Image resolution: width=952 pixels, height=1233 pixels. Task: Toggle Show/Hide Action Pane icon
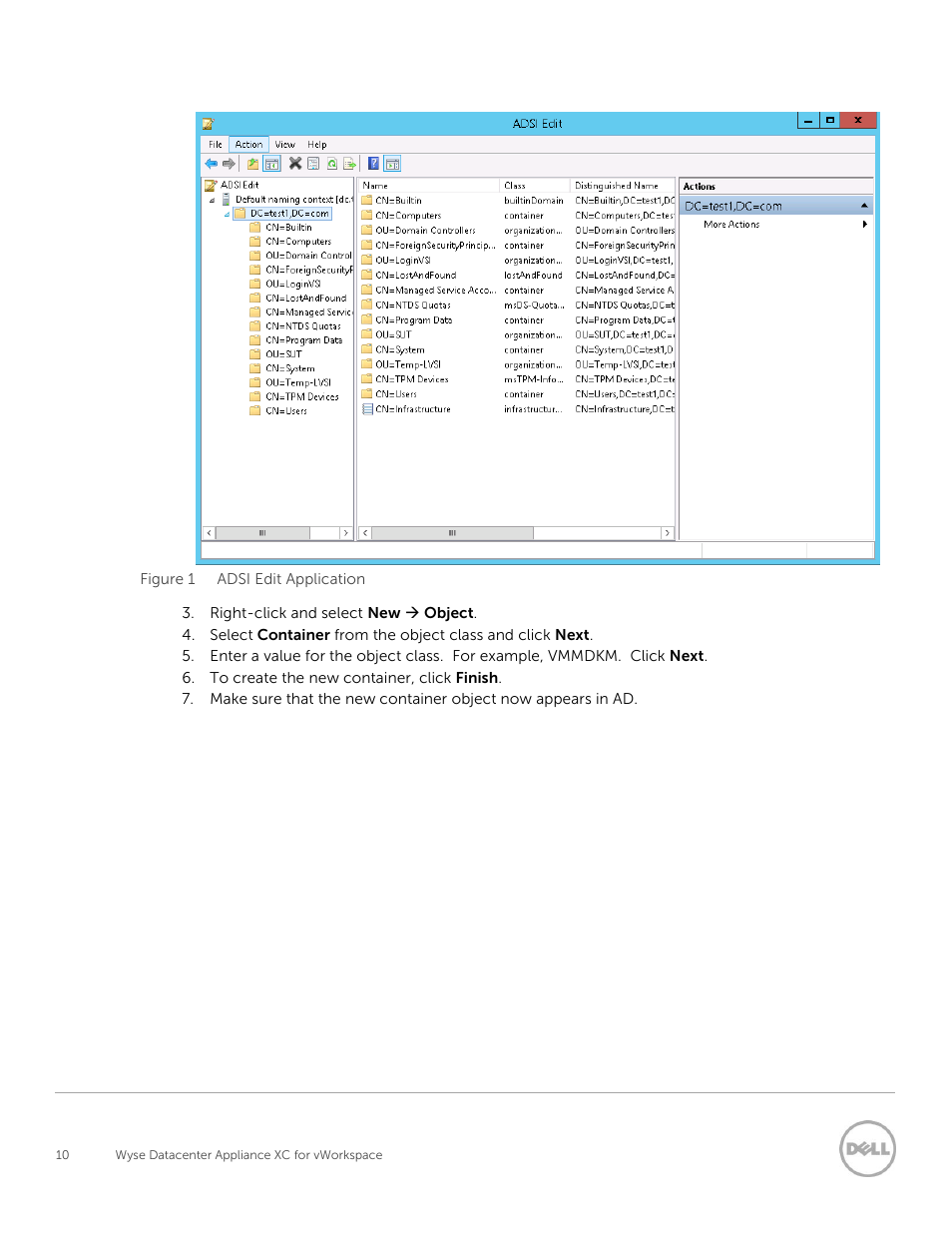392,164
